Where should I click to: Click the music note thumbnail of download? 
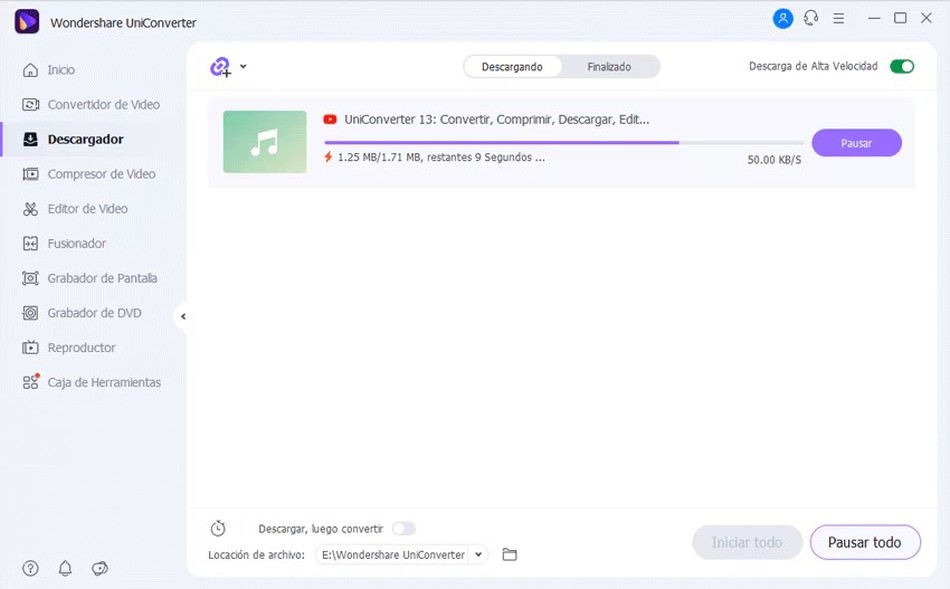(x=265, y=142)
